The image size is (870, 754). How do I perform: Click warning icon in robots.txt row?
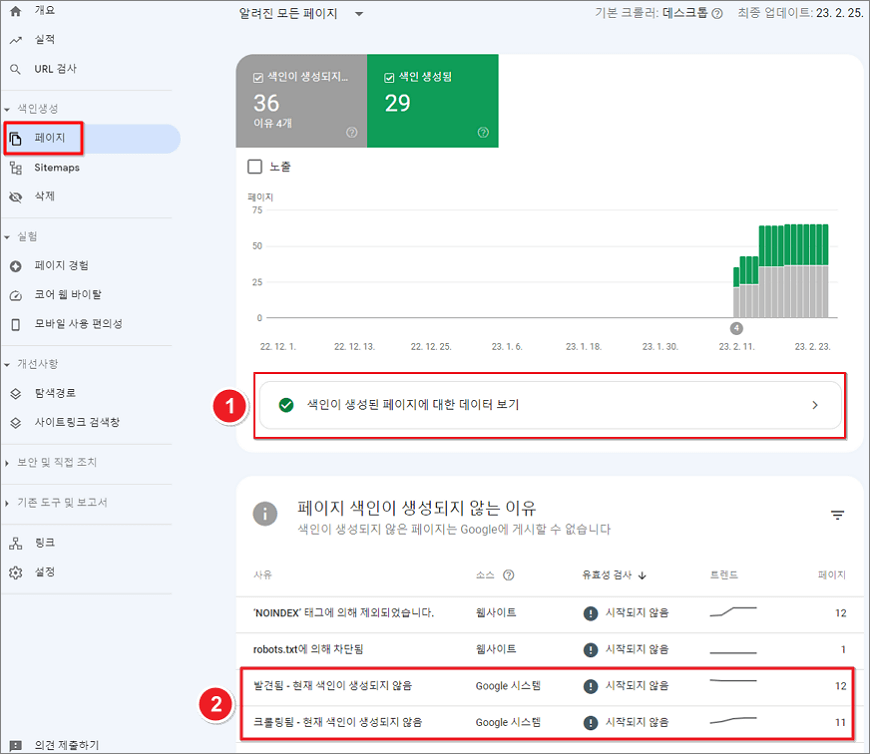pos(590,650)
